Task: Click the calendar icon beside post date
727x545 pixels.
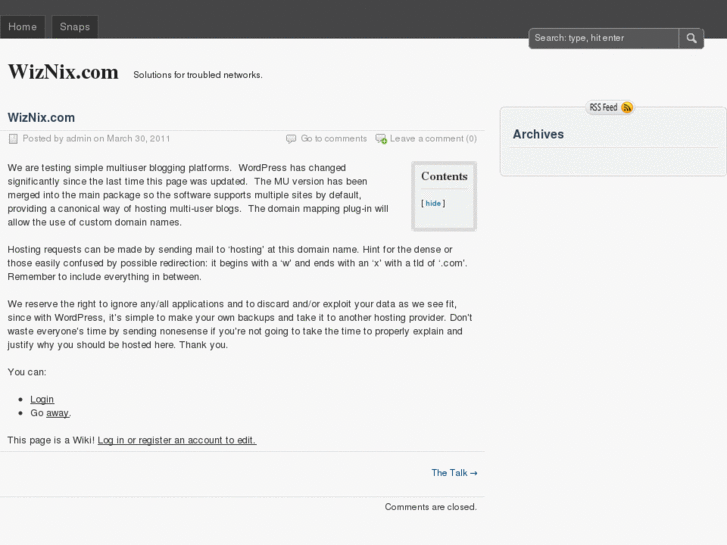Action: (13, 139)
